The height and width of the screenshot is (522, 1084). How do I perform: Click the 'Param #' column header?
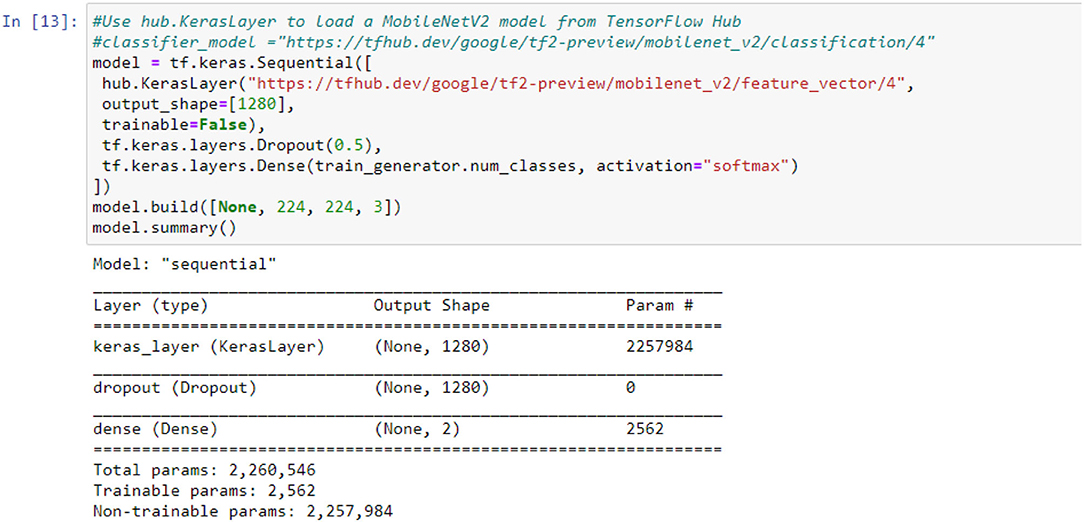coord(660,305)
